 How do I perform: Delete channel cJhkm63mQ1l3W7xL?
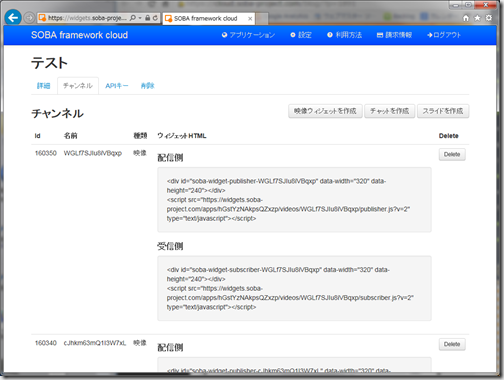[x=452, y=344]
